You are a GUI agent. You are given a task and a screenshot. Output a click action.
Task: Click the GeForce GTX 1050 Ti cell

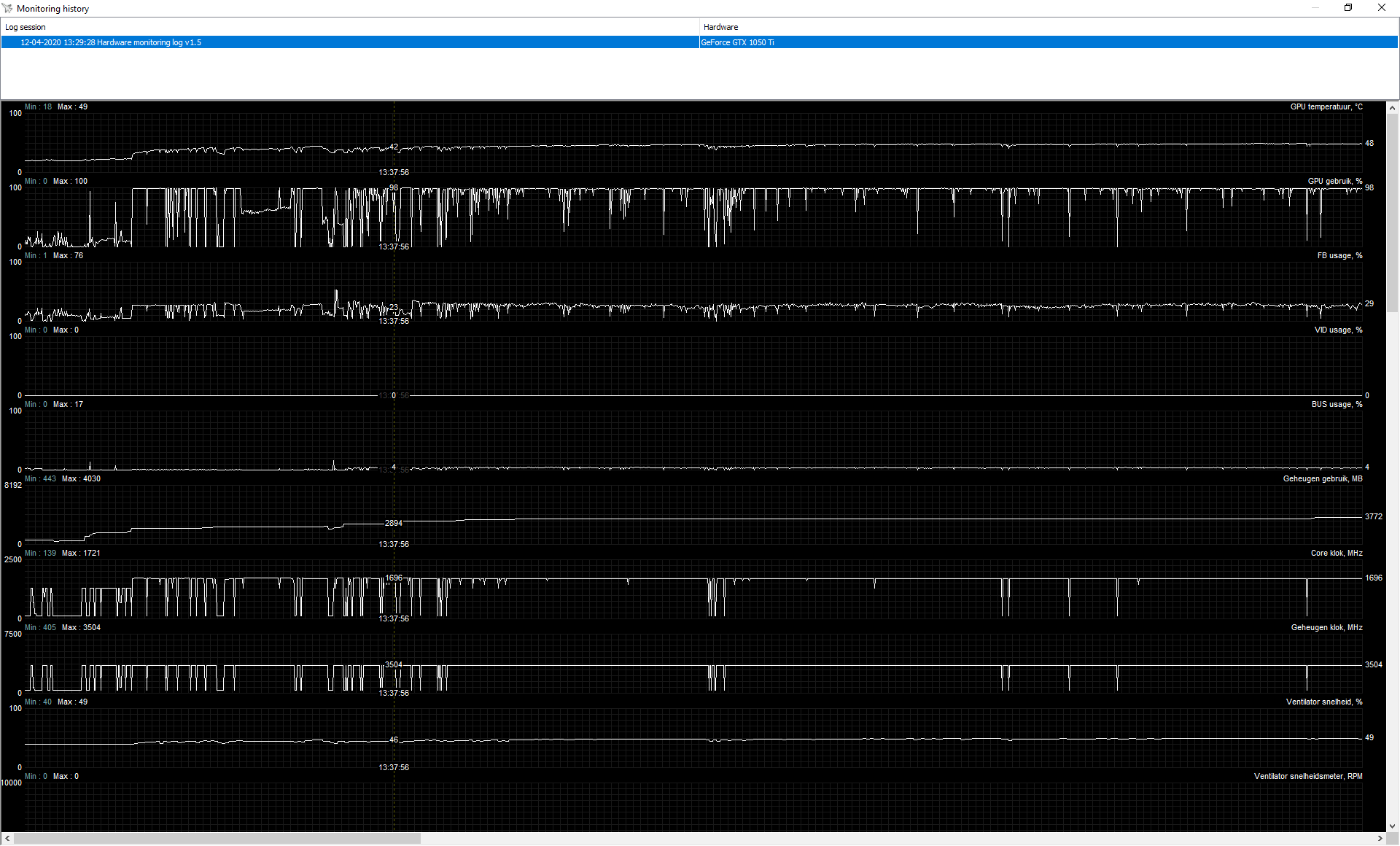(738, 42)
